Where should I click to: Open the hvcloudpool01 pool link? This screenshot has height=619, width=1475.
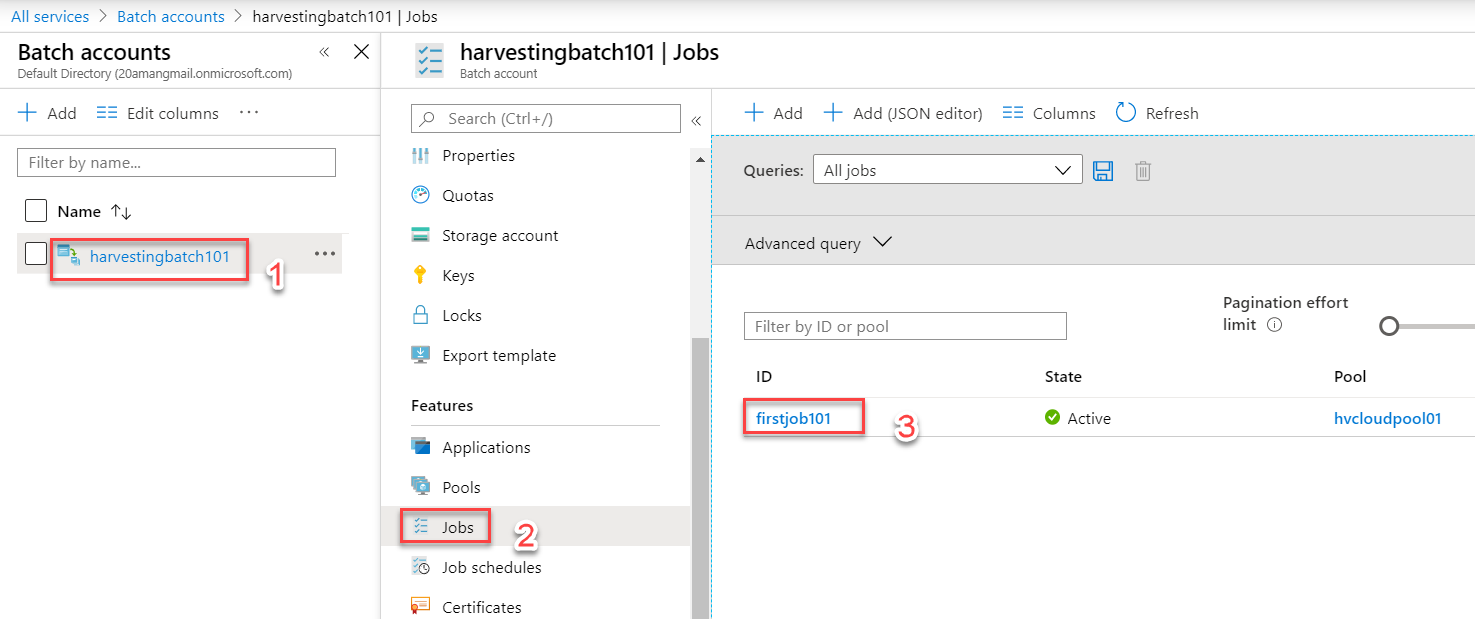tap(1388, 418)
